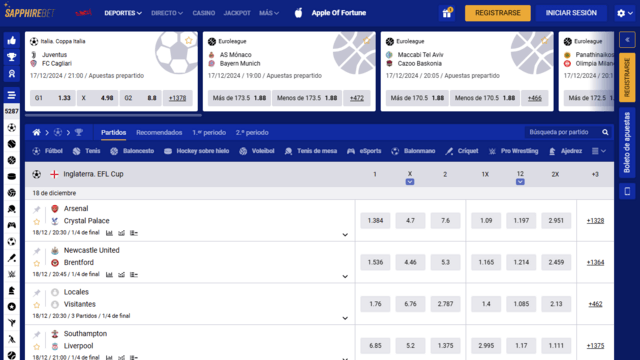Favorite the Southampton vs Liverpool match
The height and width of the screenshot is (360, 640).
(37, 347)
